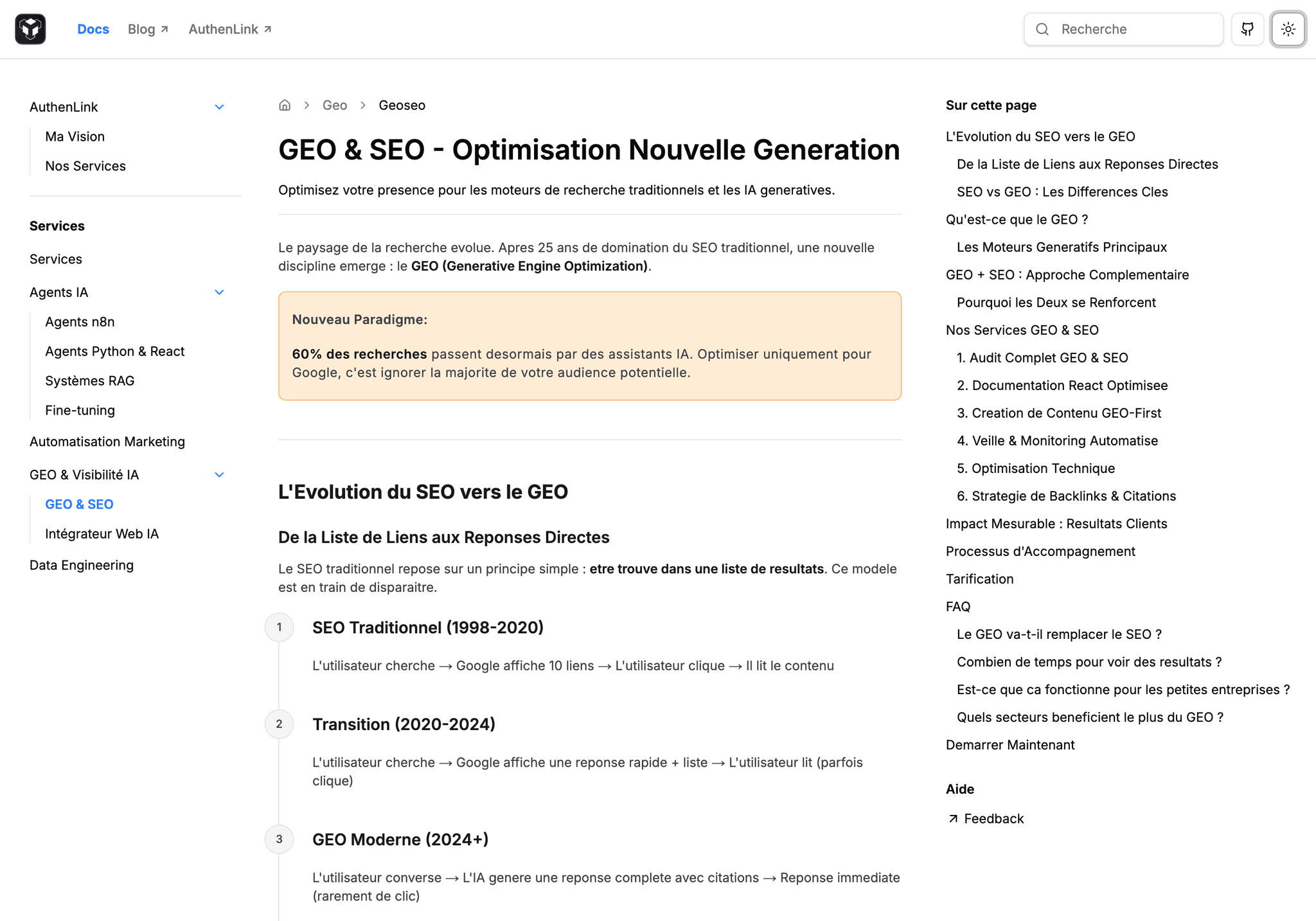The height and width of the screenshot is (921, 1316).
Task: Open Systèmes RAG sidebar page
Action: pyautogui.click(x=90, y=381)
